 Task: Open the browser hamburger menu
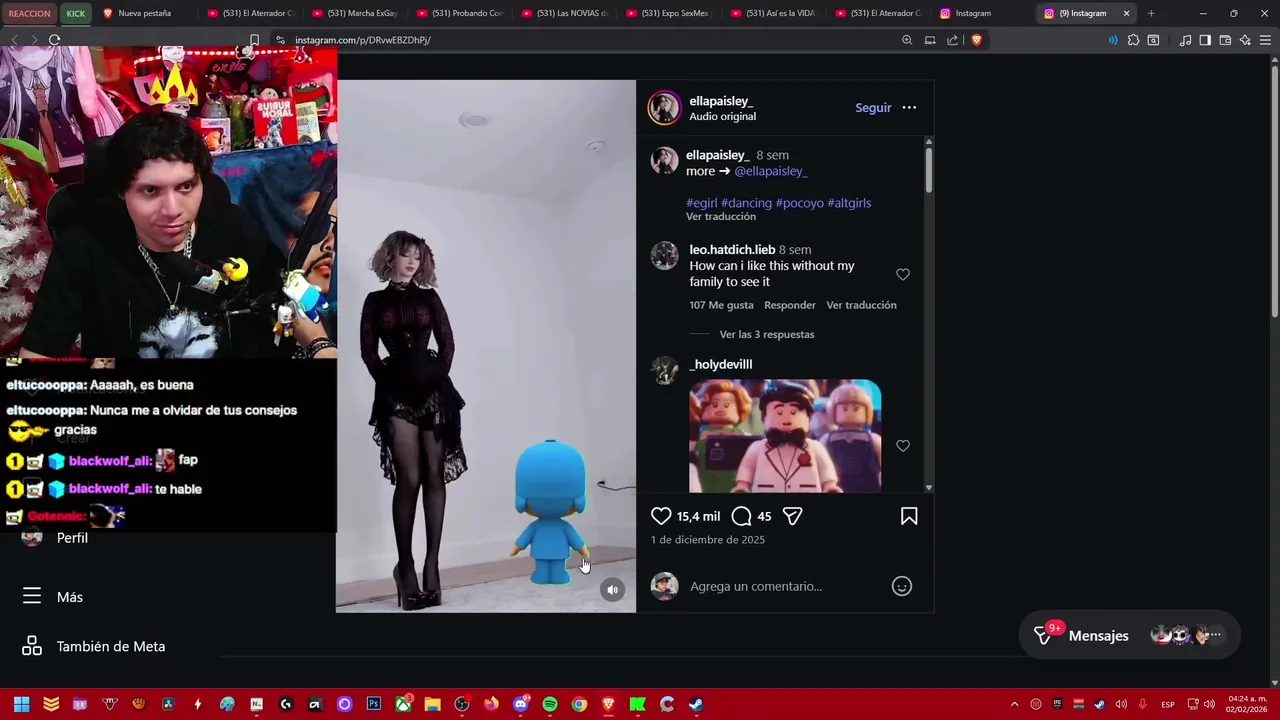[1265, 40]
